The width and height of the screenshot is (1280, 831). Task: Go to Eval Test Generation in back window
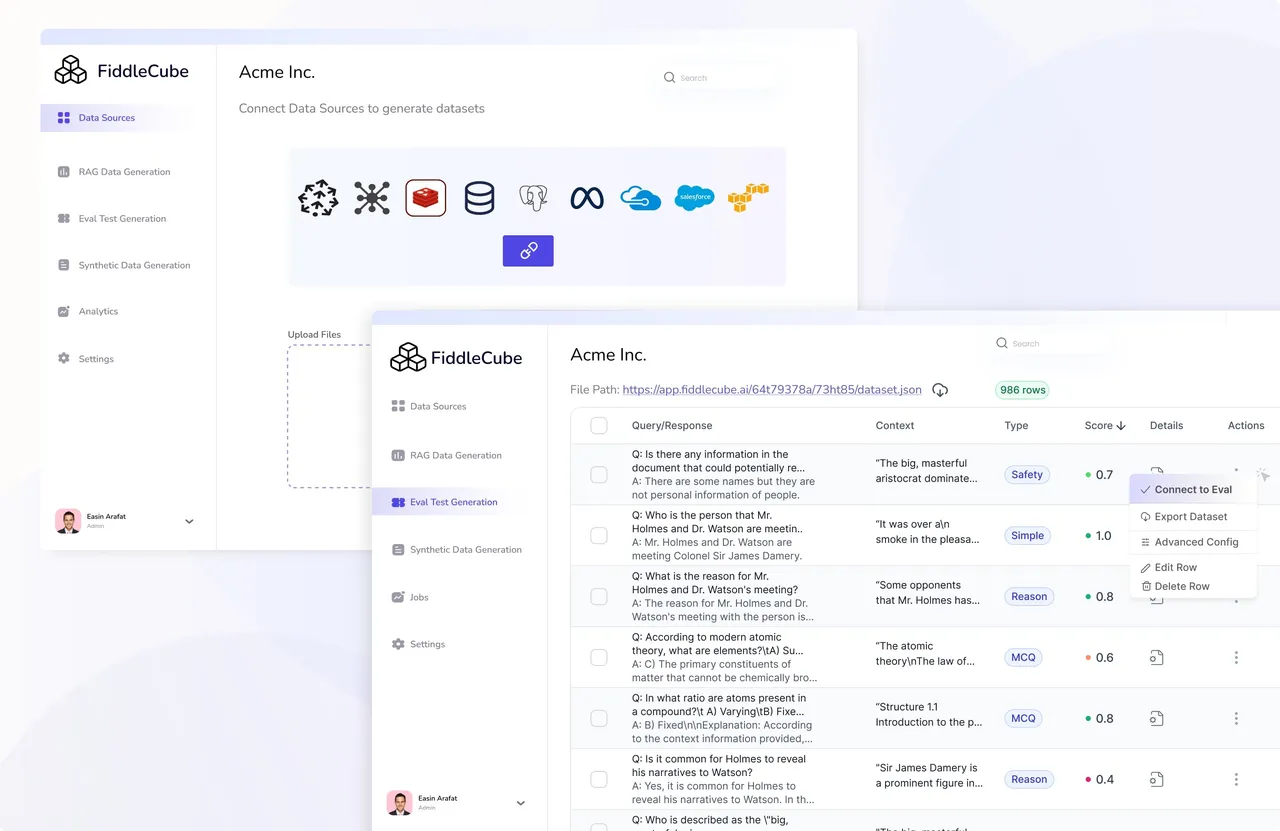tap(112, 219)
